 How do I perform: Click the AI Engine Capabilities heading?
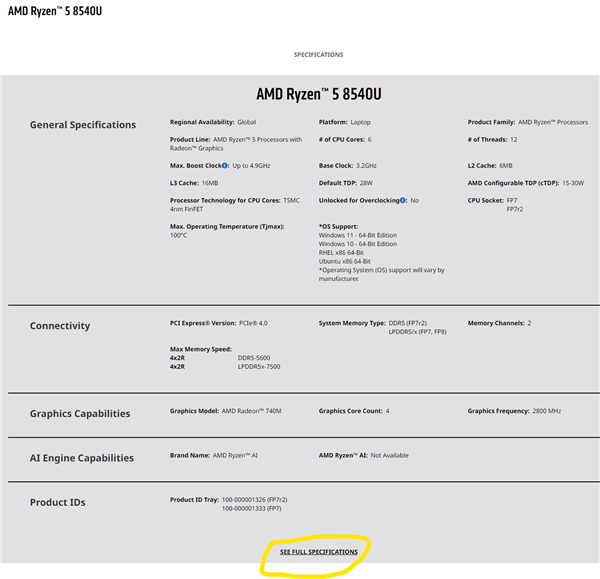[82, 458]
